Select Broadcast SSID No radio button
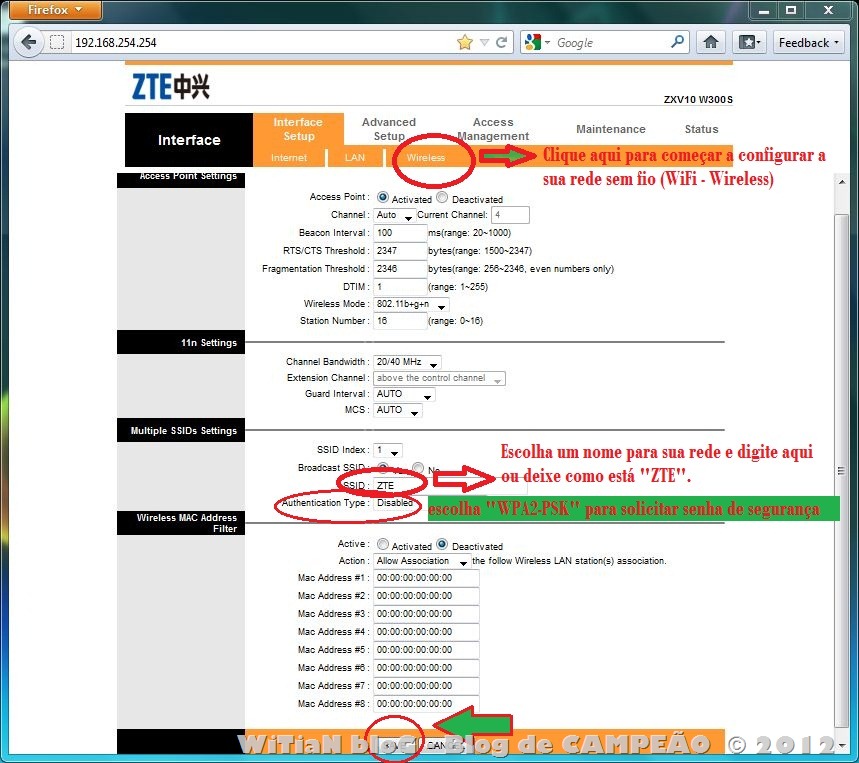 (x=418, y=468)
